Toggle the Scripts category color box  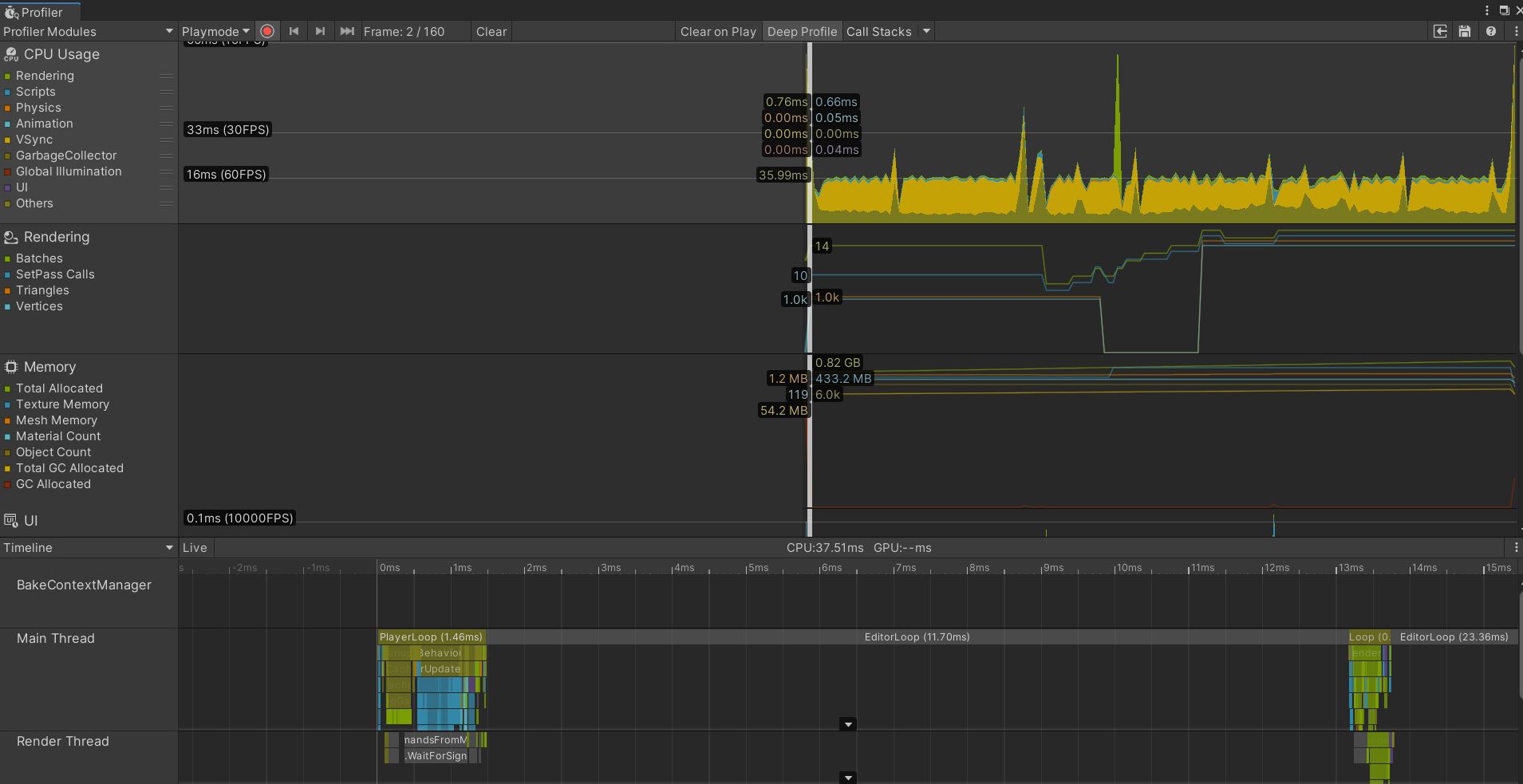(x=8, y=93)
